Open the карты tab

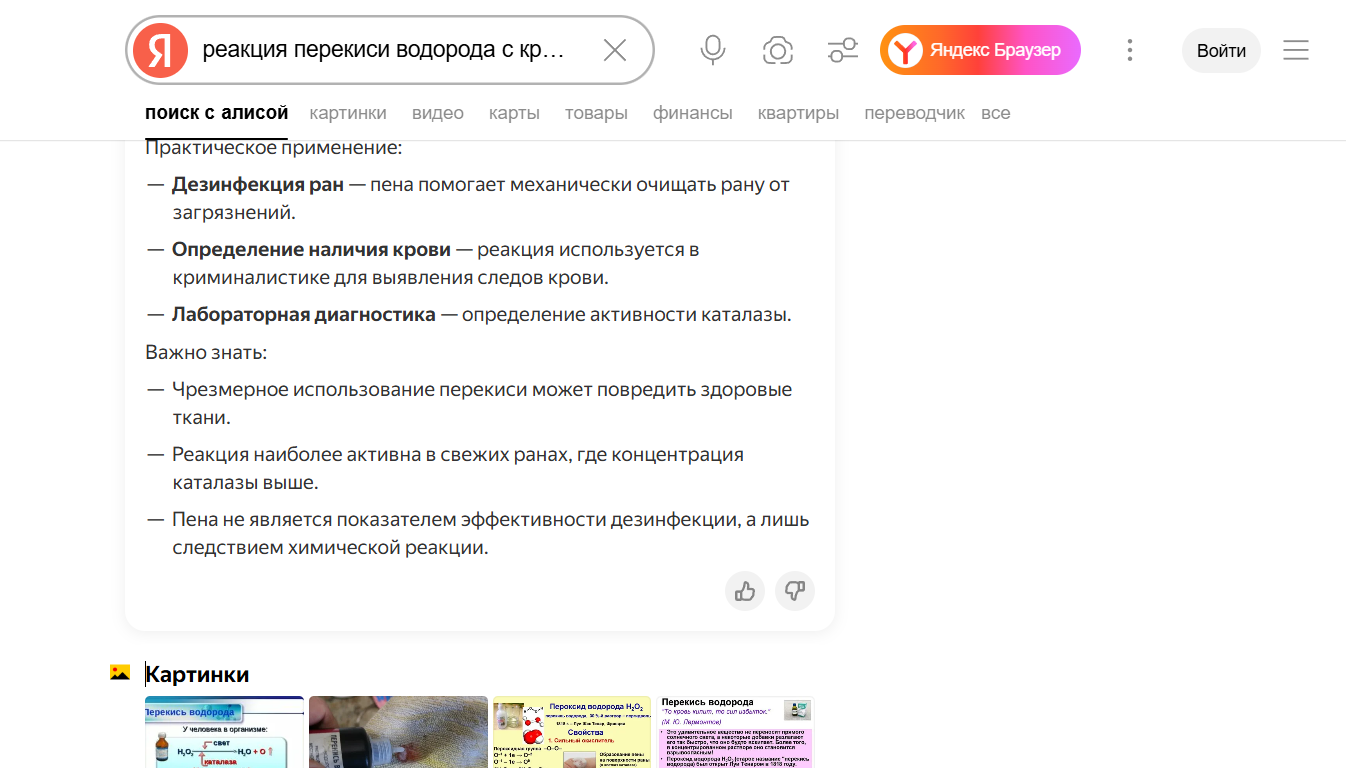[x=514, y=113]
